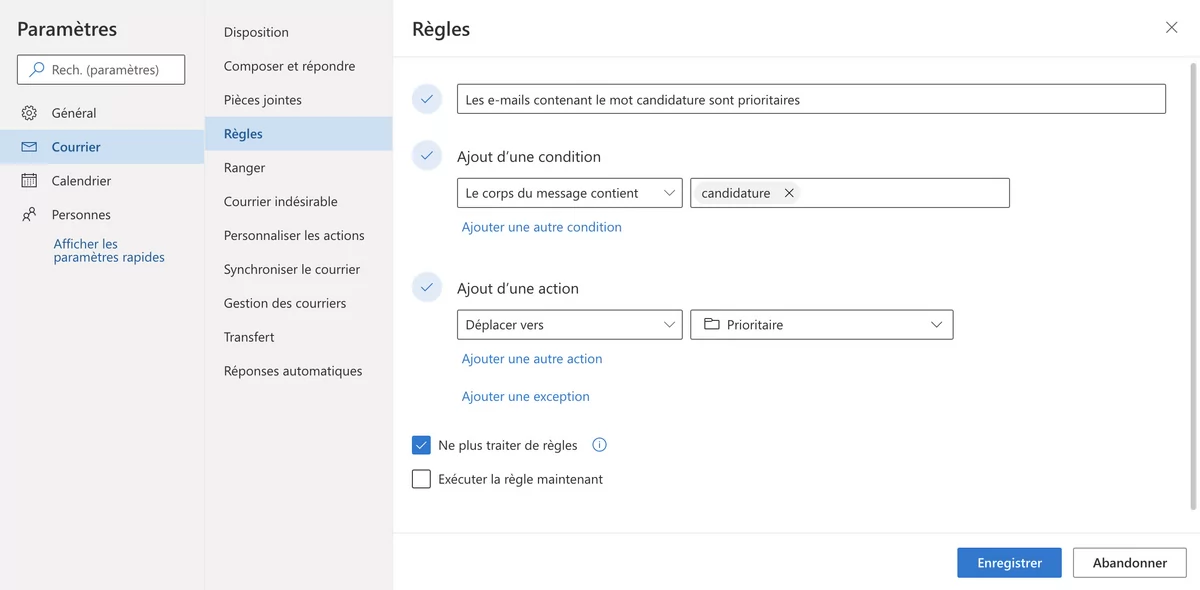1200x590 pixels.
Task: Click the search magnifier icon in settings search
Action: pyautogui.click(x=37, y=70)
